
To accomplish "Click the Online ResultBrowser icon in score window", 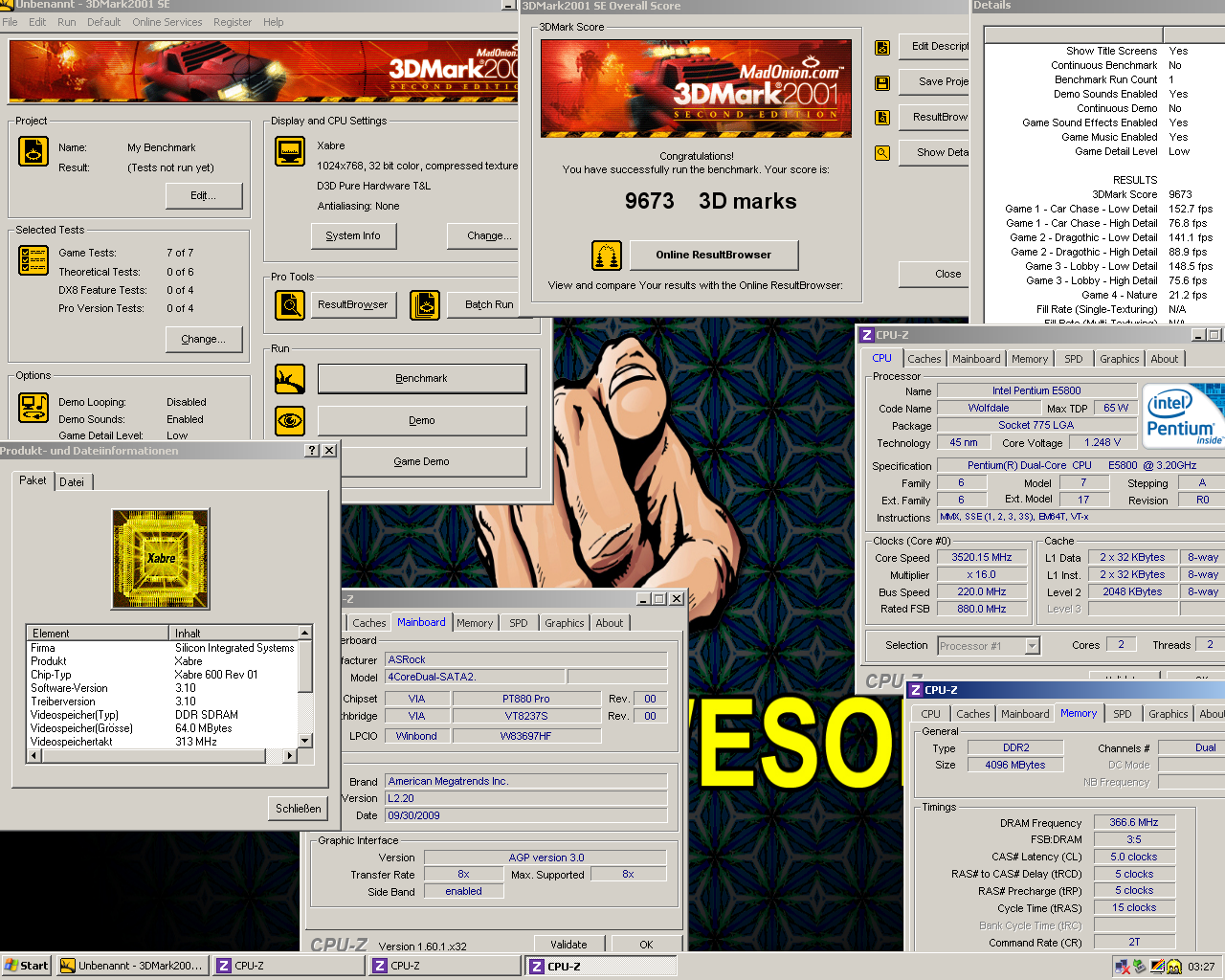I will click(607, 256).
